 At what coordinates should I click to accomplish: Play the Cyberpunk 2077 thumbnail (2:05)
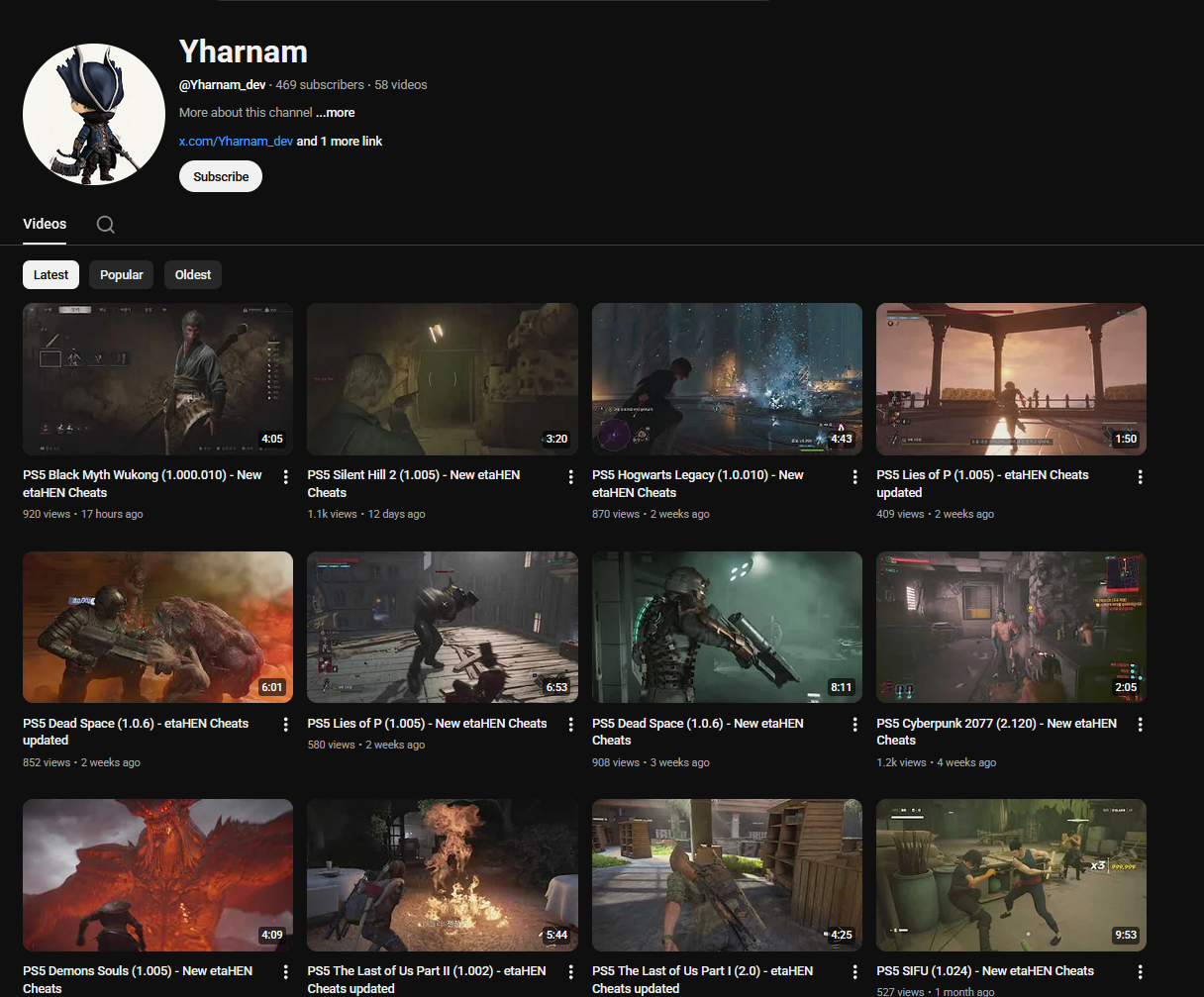[x=1011, y=628]
